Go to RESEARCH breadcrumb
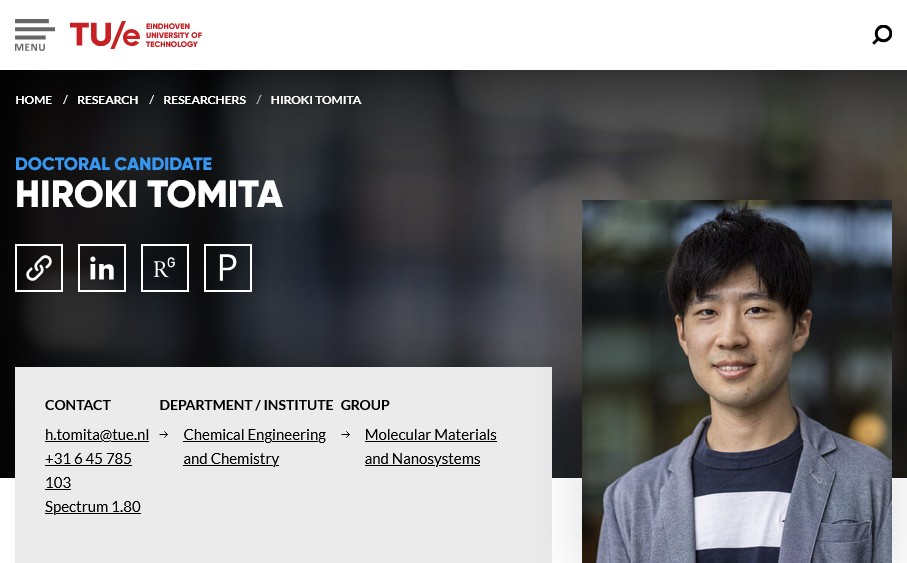 pyautogui.click(x=108, y=100)
